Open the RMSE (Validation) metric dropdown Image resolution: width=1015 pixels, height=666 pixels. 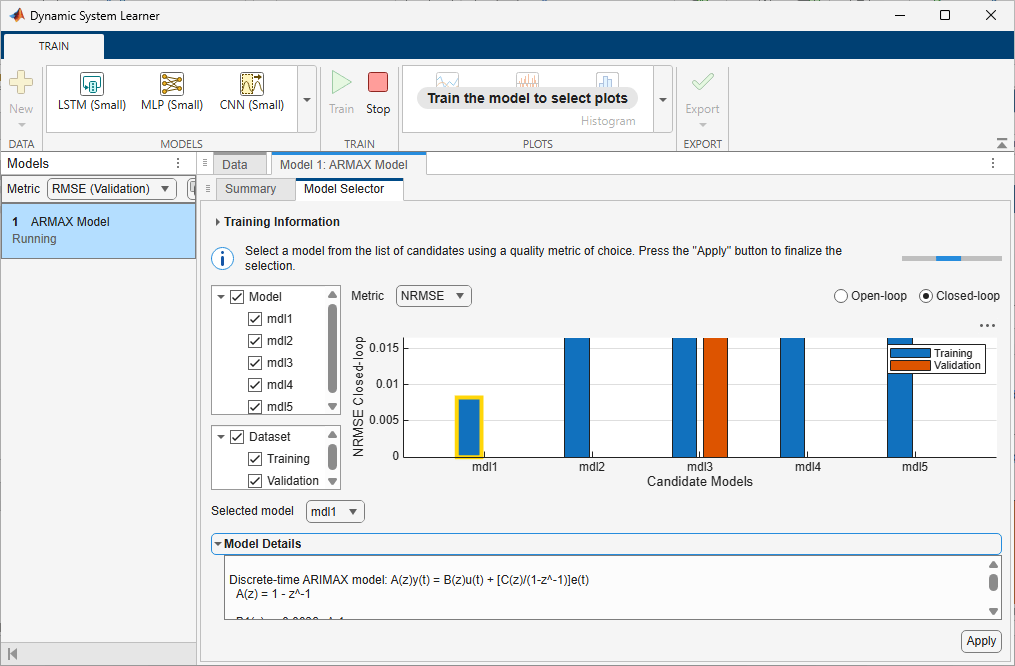tap(111, 189)
